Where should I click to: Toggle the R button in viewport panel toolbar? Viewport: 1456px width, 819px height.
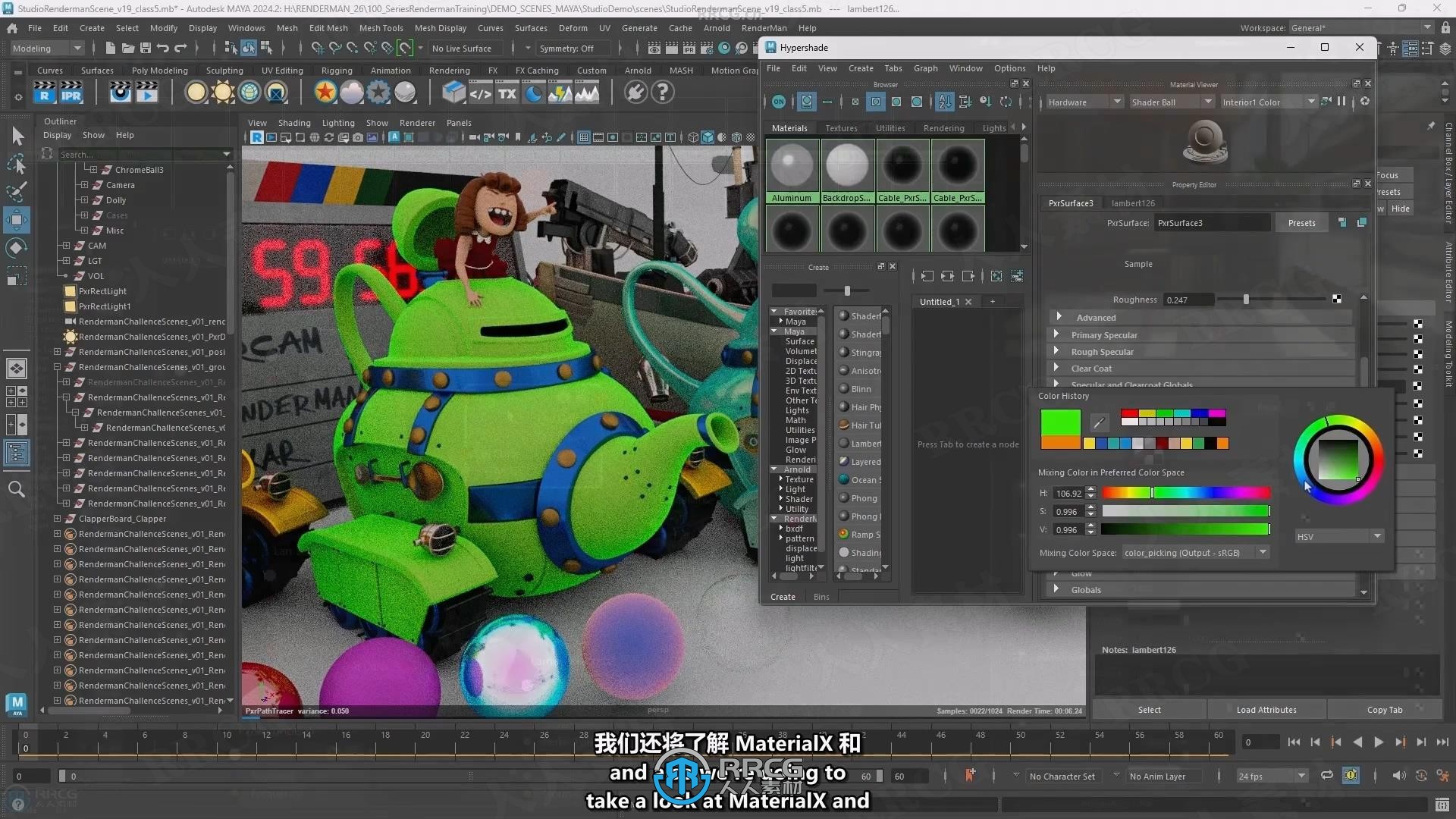click(257, 137)
